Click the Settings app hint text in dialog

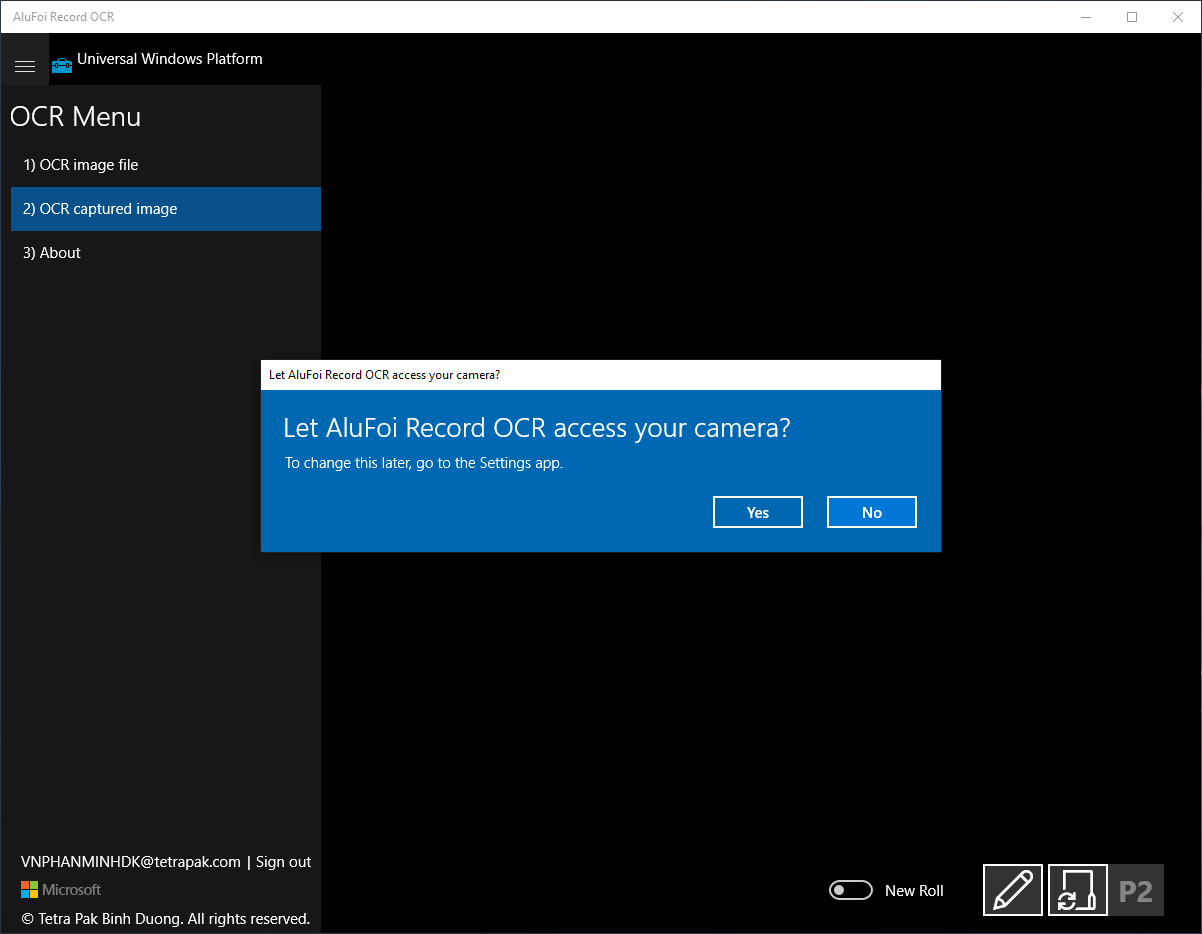pyautogui.click(x=424, y=463)
